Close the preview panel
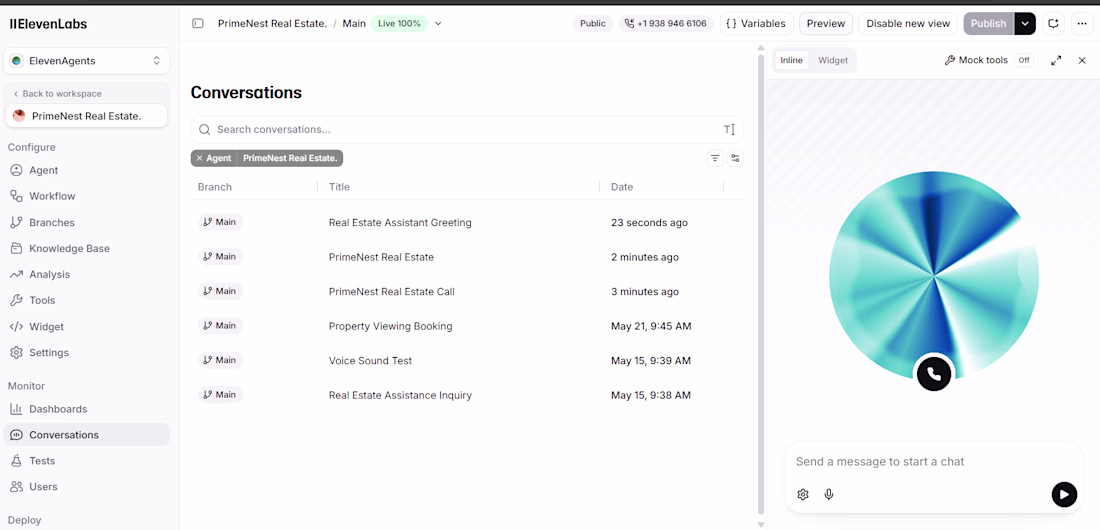This screenshot has height=530, width=1100. tap(1082, 60)
